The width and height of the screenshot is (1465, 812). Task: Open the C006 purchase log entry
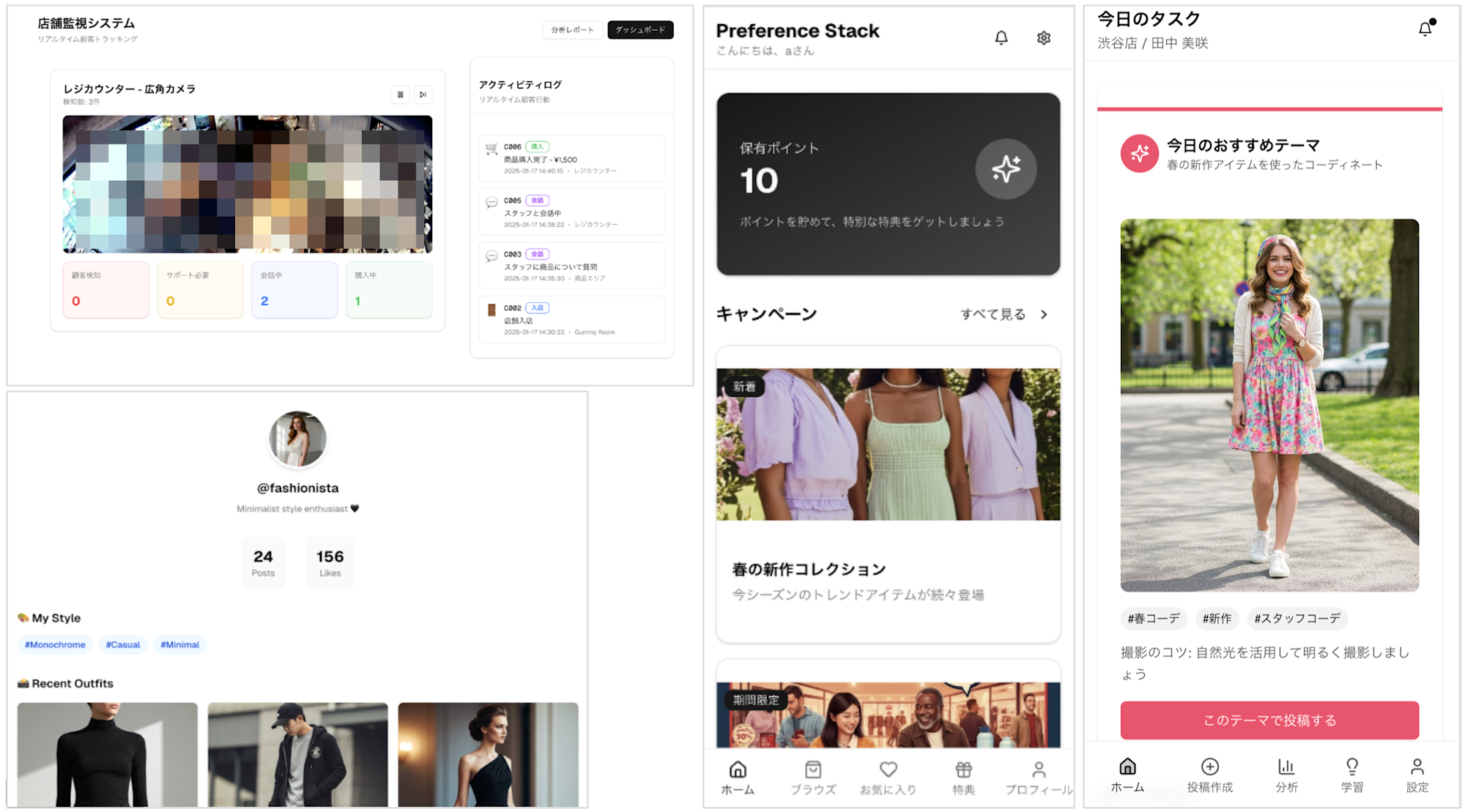pyautogui.click(x=571, y=158)
